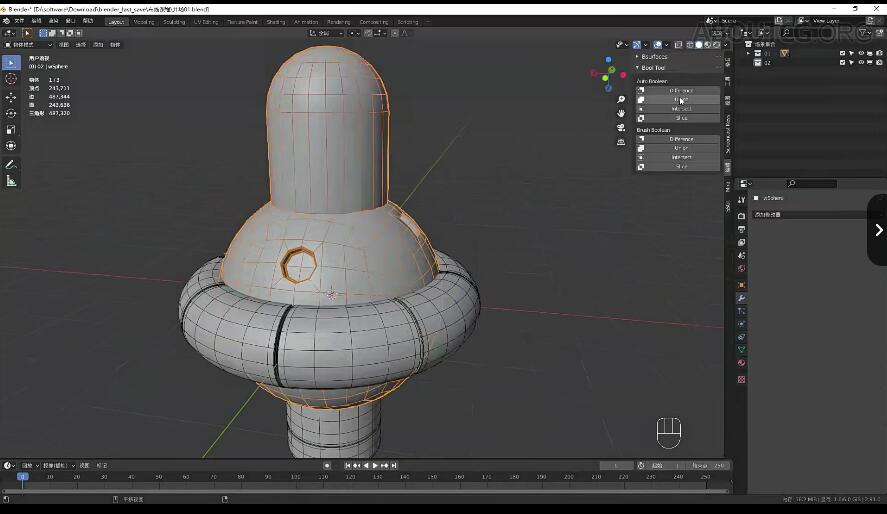
Task: Pick the Scale tool
Action: click(11, 129)
